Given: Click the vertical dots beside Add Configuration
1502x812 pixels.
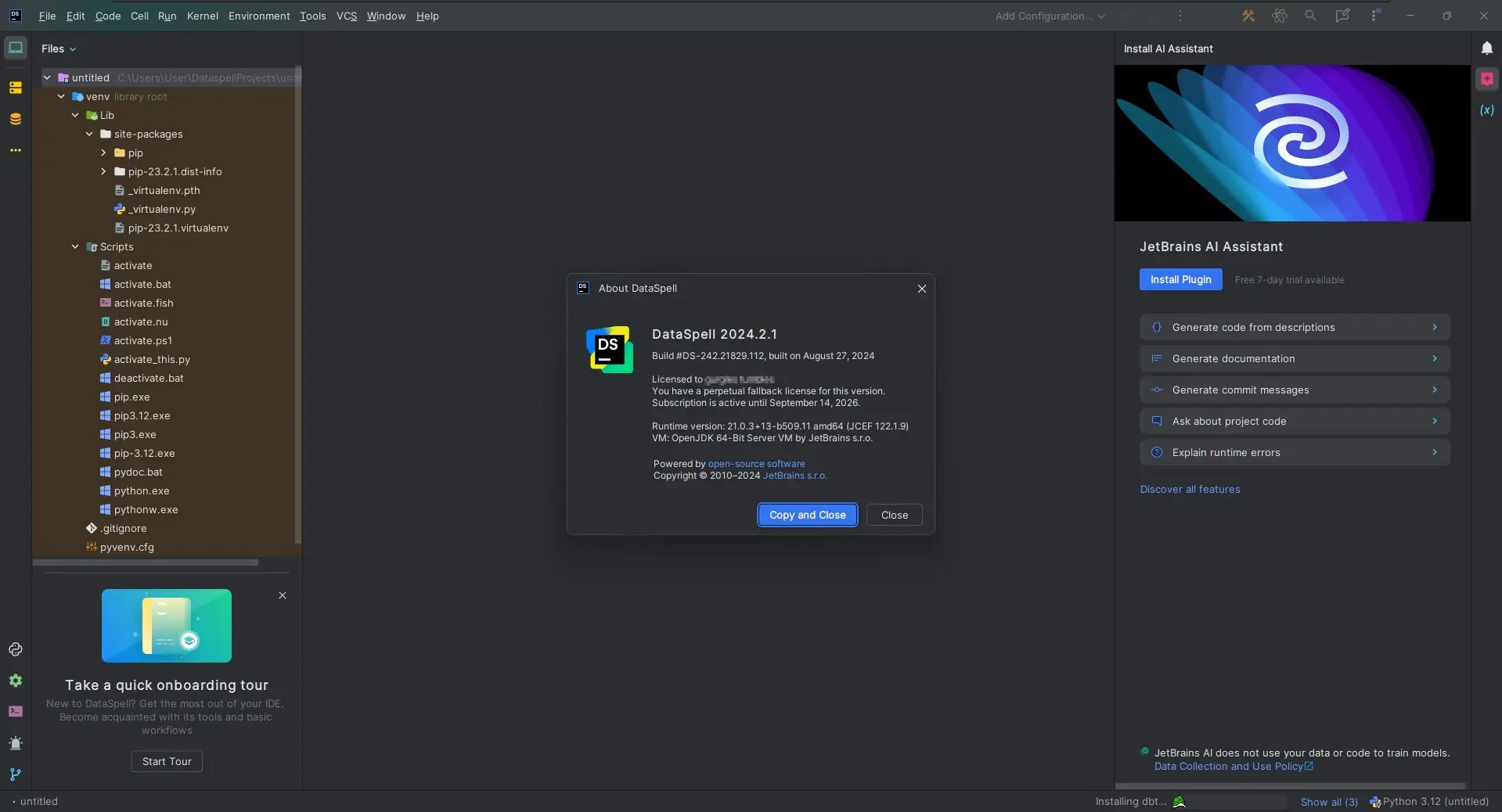Looking at the screenshot, I should [1180, 16].
